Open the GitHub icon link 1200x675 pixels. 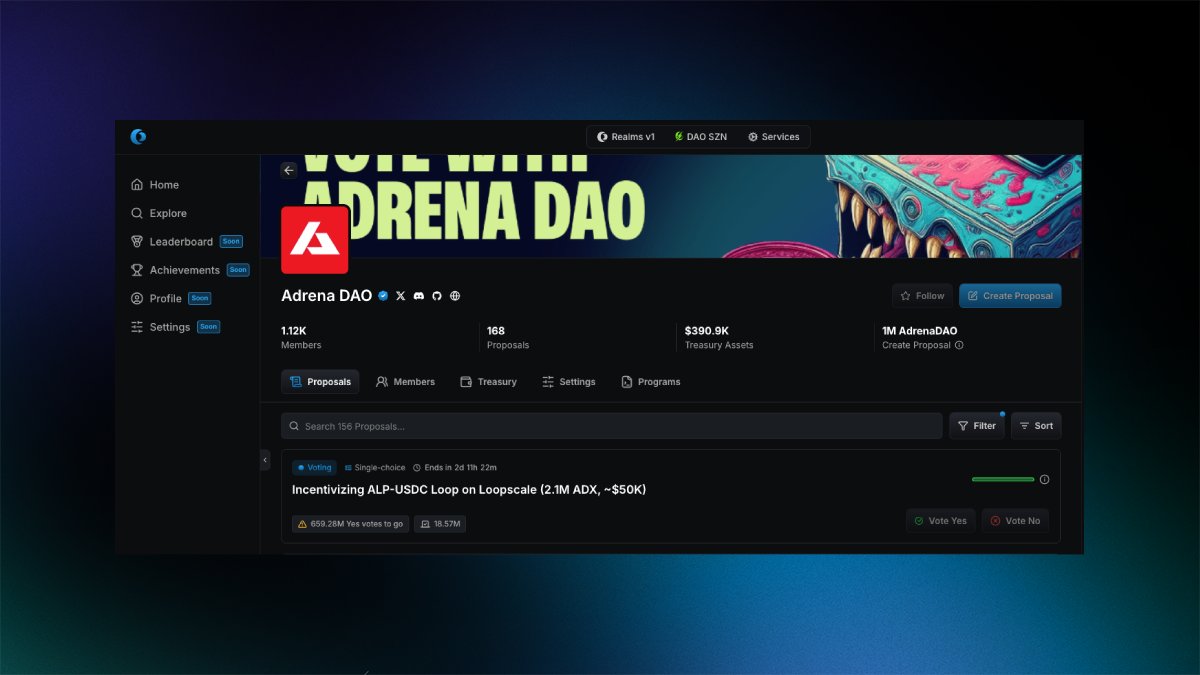[x=437, y=296]
